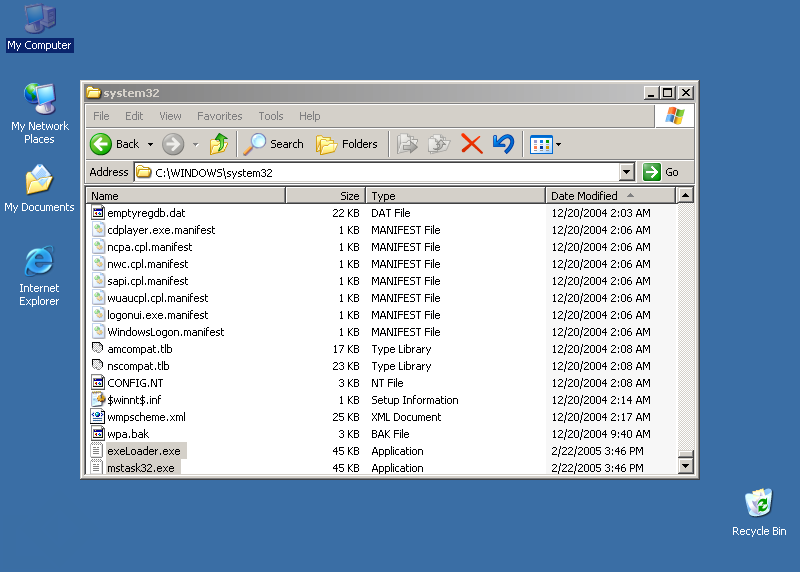Go up one folder level
The image size is (800, 572).
[219, 144]
